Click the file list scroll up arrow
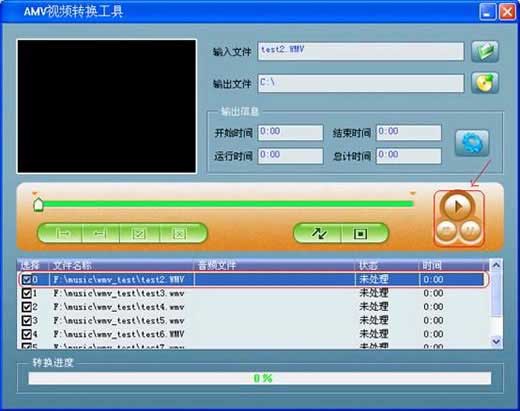The height and width of the screenshot is (411, 520). [496, 265]
